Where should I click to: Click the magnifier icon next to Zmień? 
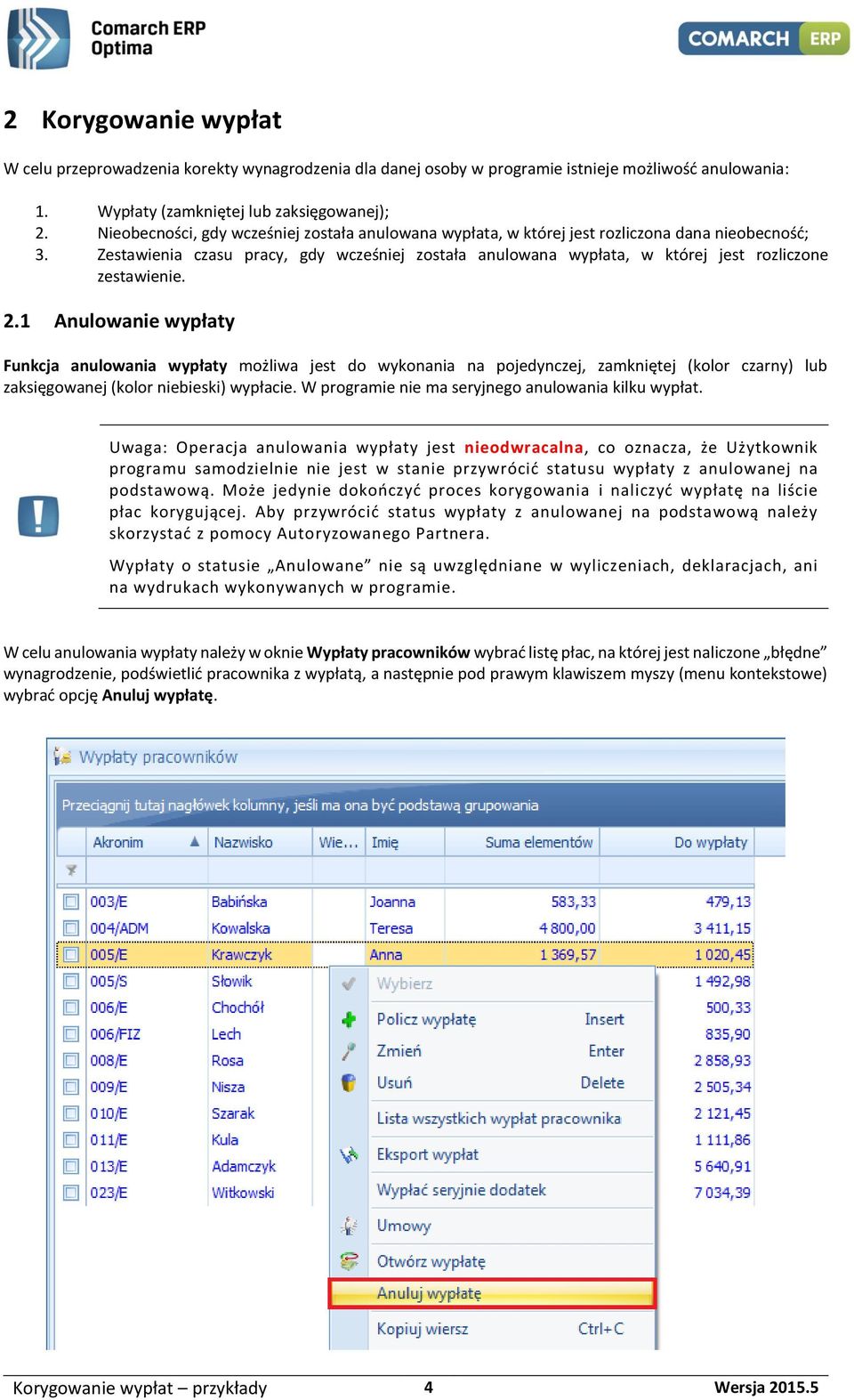coord(349,1051)
